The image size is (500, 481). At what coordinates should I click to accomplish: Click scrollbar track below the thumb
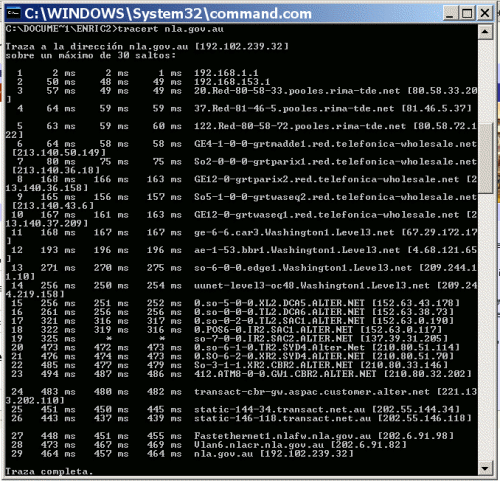pos(485,327)
